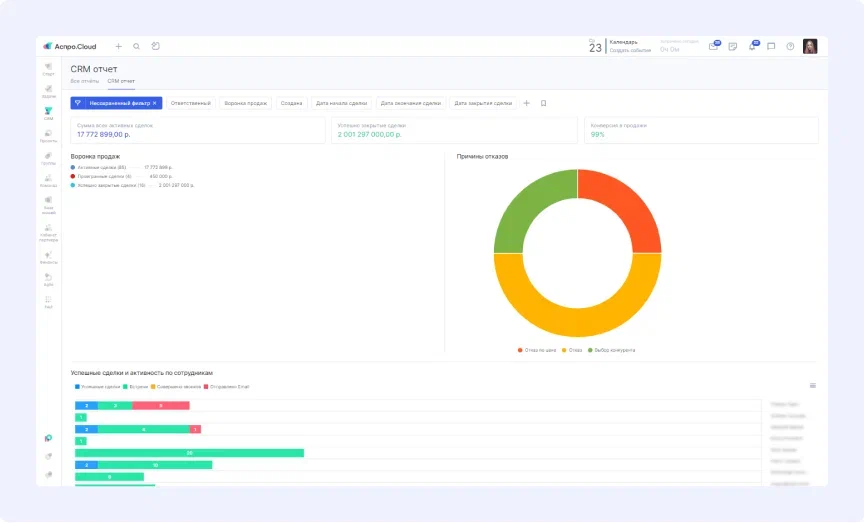The width and height of the screenshot is (864, 523).
Task: Toggle the Успешные сделки legend series
Action: (x=97, y=386)
